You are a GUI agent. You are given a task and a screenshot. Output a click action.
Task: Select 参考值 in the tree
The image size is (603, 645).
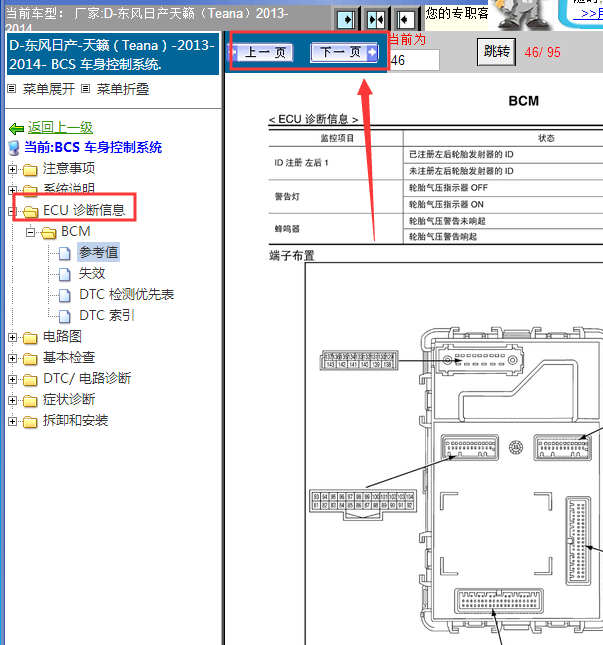99,253
